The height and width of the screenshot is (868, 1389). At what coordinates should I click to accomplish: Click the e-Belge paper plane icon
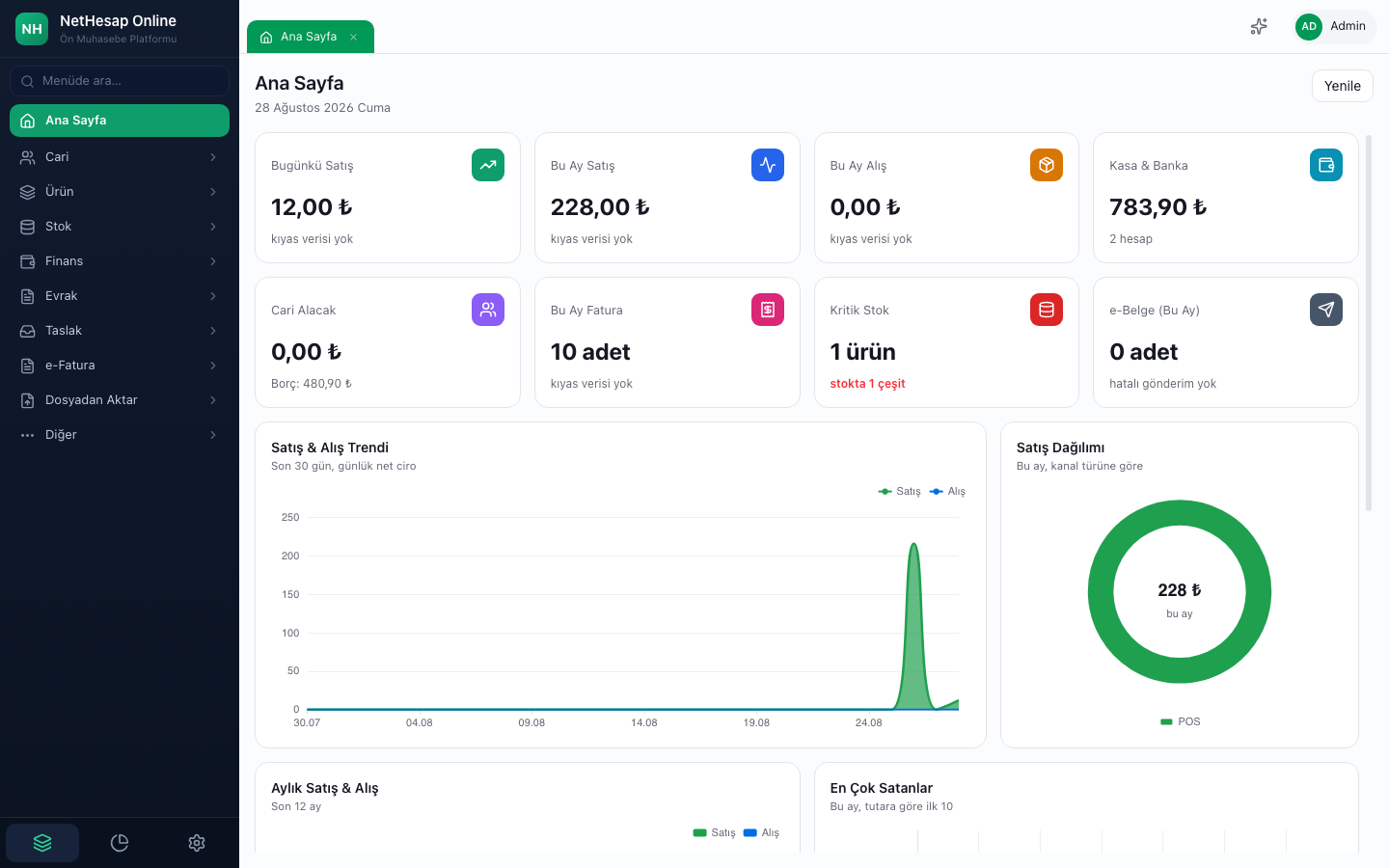pos(1326,310)
